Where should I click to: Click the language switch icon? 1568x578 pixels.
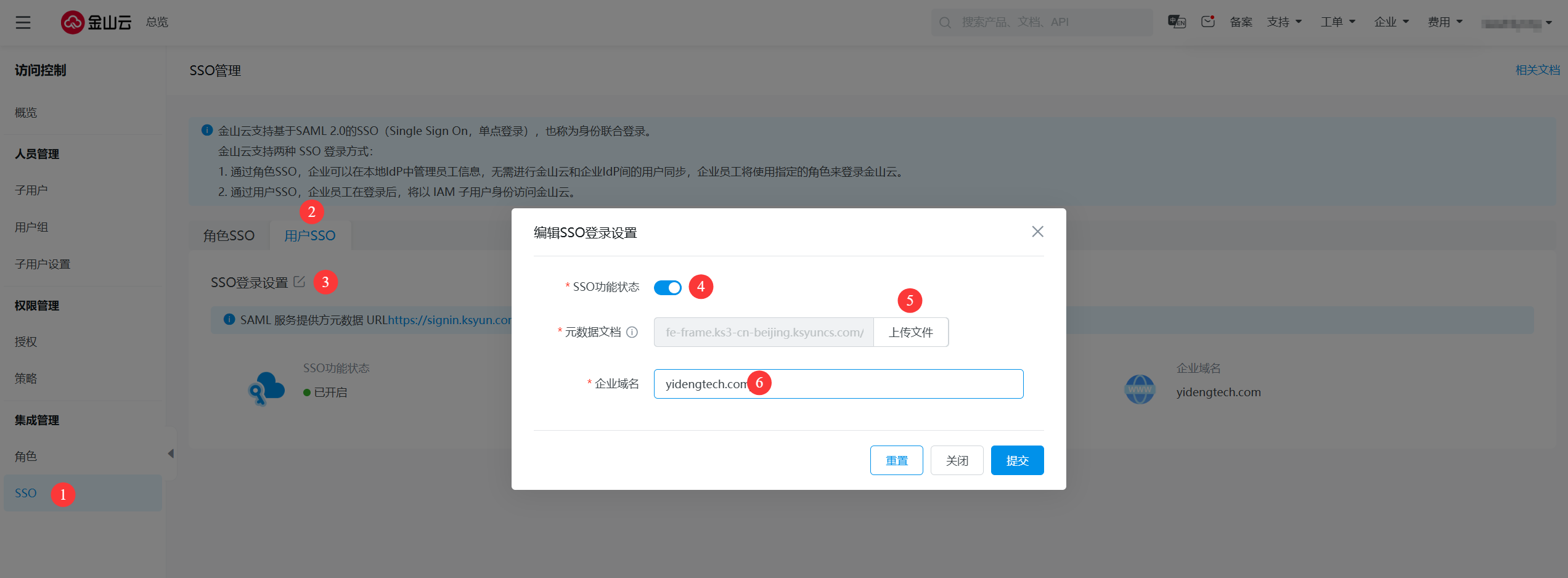tap(1176, 22)
